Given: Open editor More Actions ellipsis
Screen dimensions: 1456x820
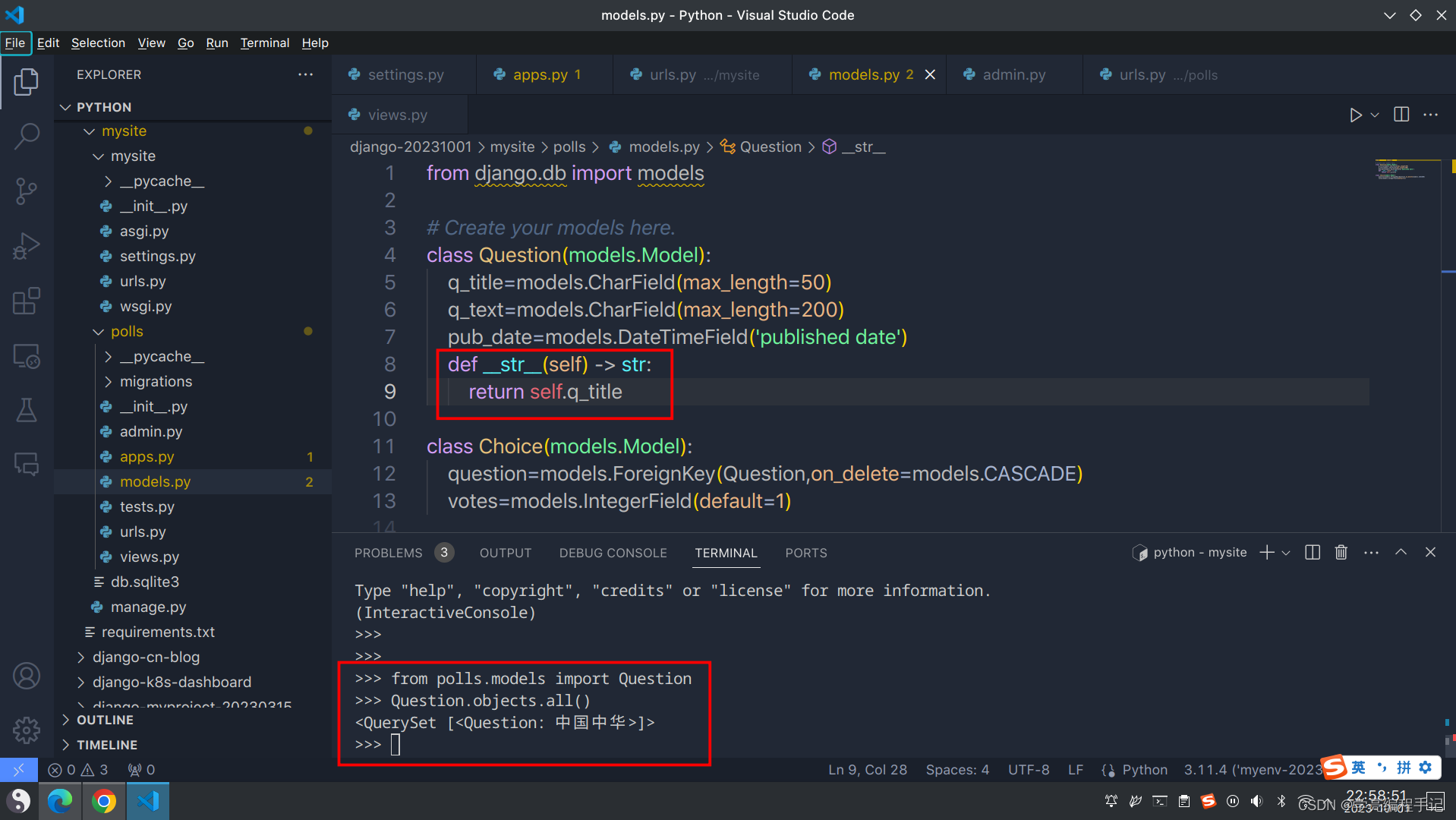Looking at the screenshot, I should pyautogui.click(x=1431, y=115).
